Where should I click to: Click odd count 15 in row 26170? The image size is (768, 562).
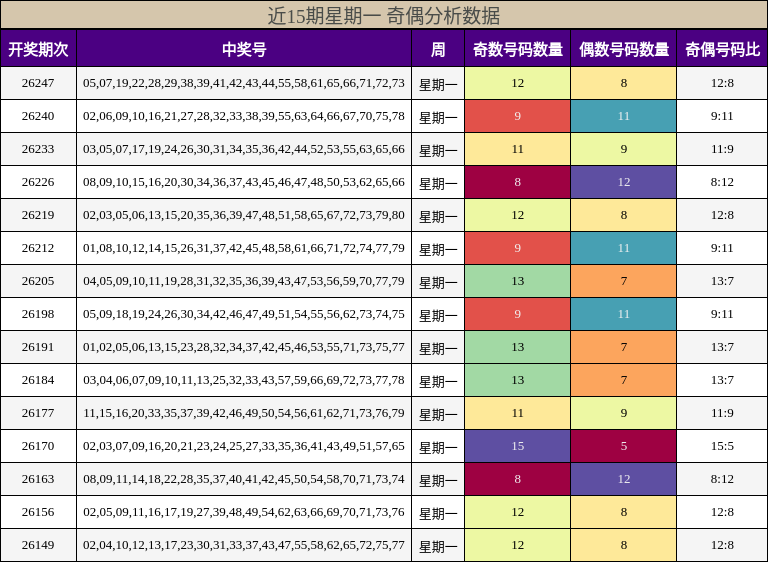point(517,446)
